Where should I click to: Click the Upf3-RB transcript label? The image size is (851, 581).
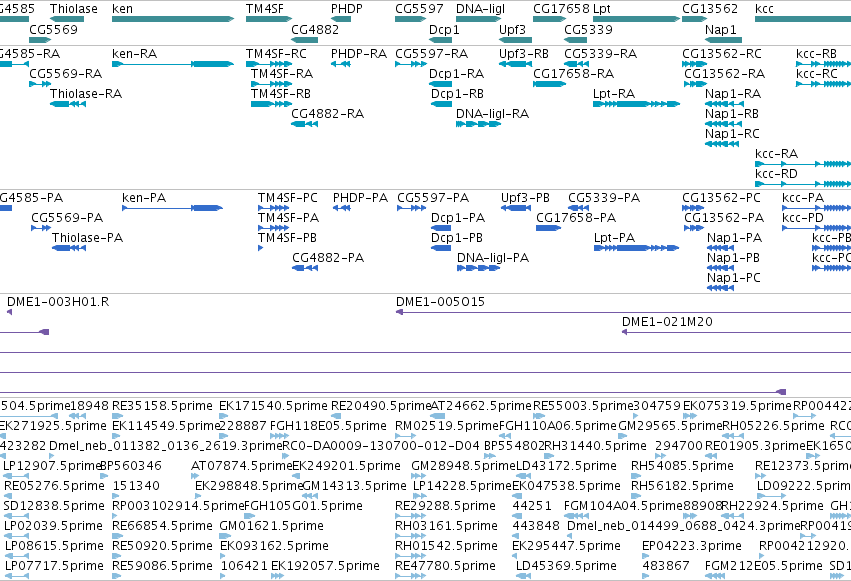tap(524, 54)
